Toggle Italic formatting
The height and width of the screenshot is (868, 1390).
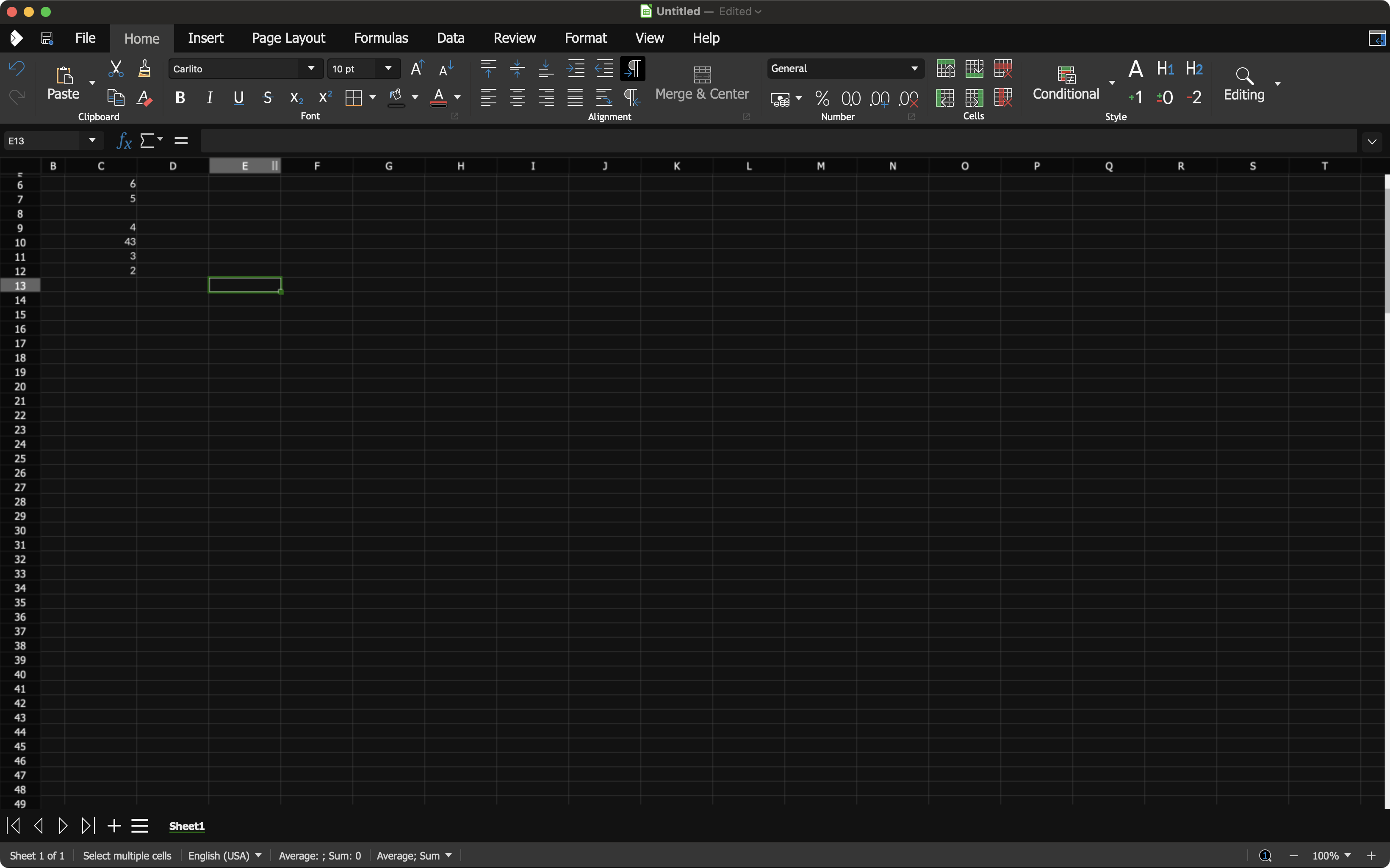point(210,98)
